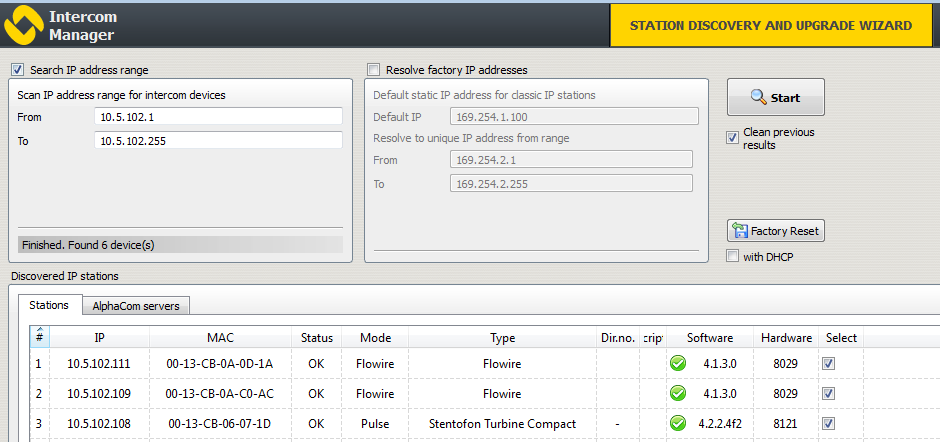Click MAC address 00-13-CB-0A-C0-AC
The width and height of the screenshot is (940, 442).
coord(219,393)
